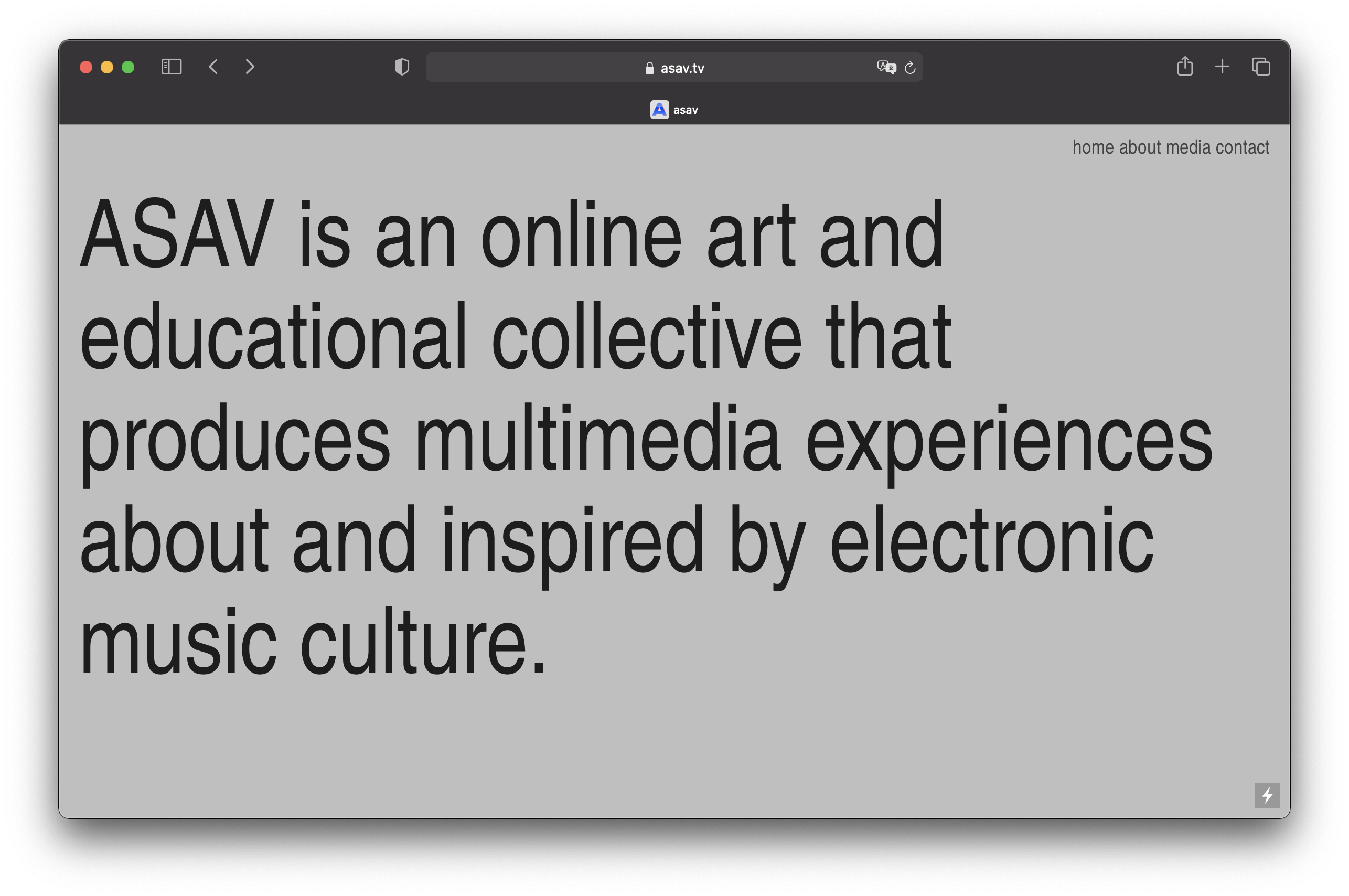Open a new tab with plus icon

pyautogui.click(x=1222, y=67)
